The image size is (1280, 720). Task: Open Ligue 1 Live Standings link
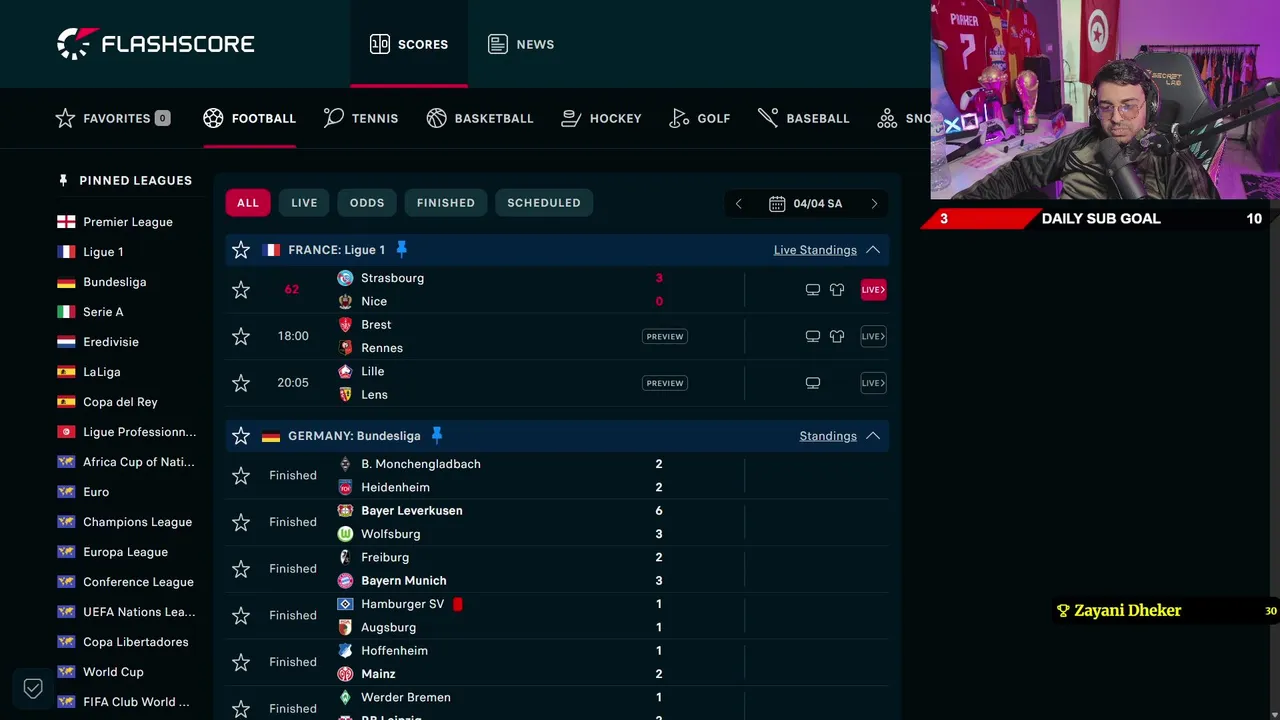[x=815, y=250]
